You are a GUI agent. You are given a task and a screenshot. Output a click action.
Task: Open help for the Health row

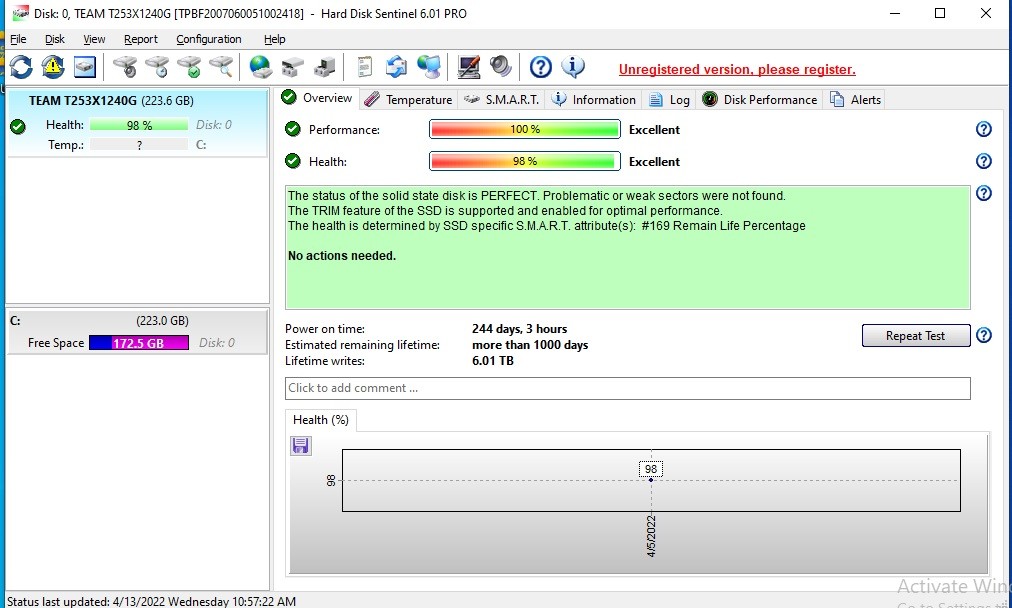[984, 161]
